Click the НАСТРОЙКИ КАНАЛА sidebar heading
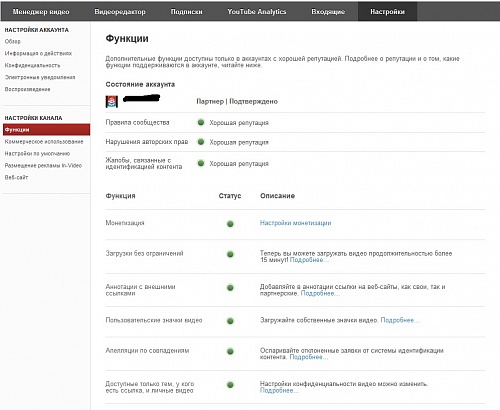500x410 pixels. pyautogui.click(x=33, y=118)
